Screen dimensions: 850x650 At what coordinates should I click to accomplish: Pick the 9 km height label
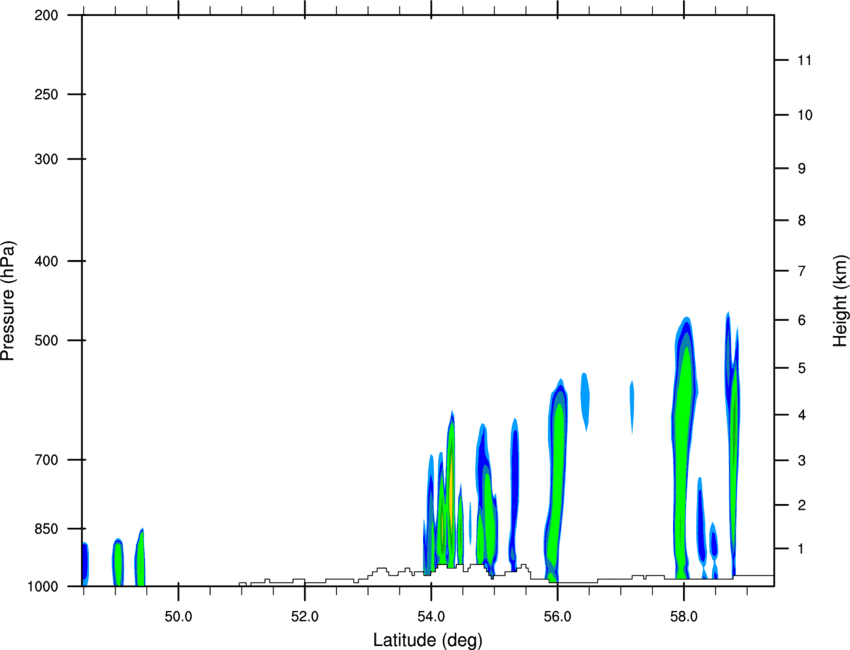pyautogui.click(x=802, y=169)
